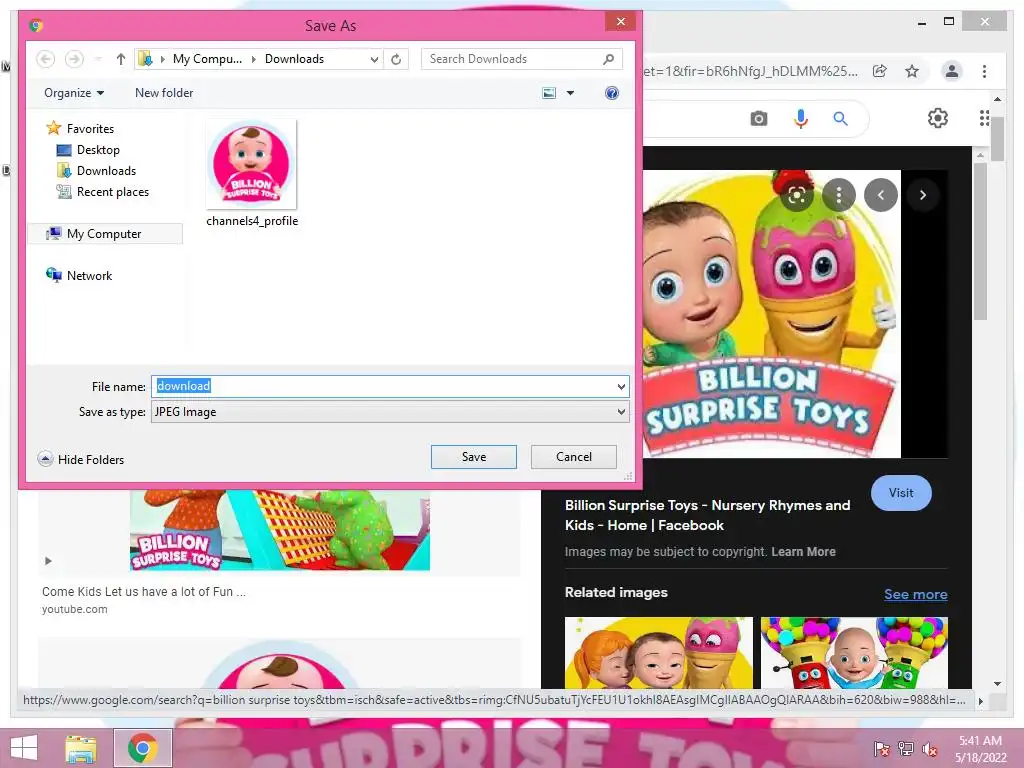Go up one folder level arrow

(x=121, y=59)
